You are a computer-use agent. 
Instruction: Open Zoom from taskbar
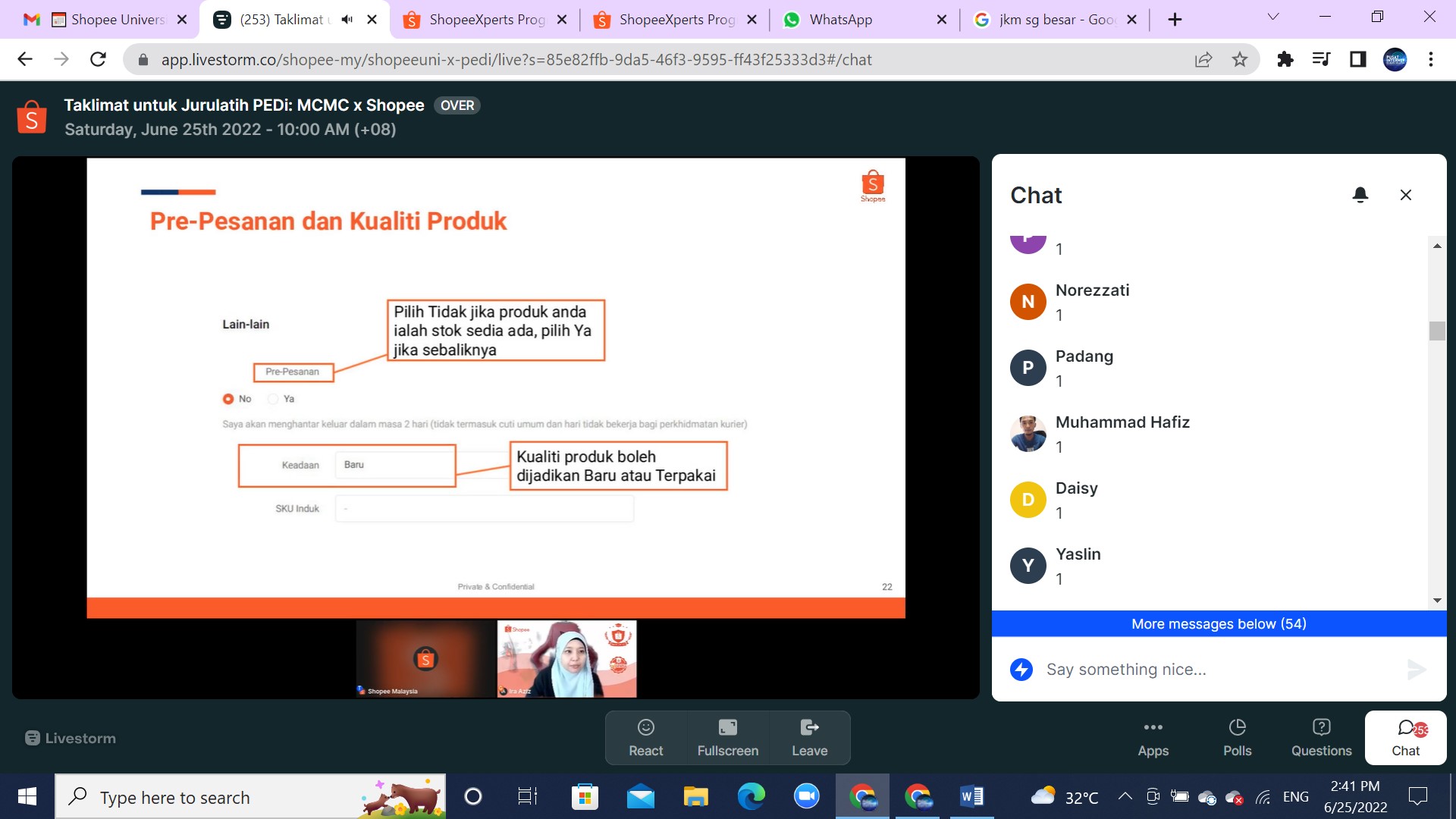coord(807,796)
